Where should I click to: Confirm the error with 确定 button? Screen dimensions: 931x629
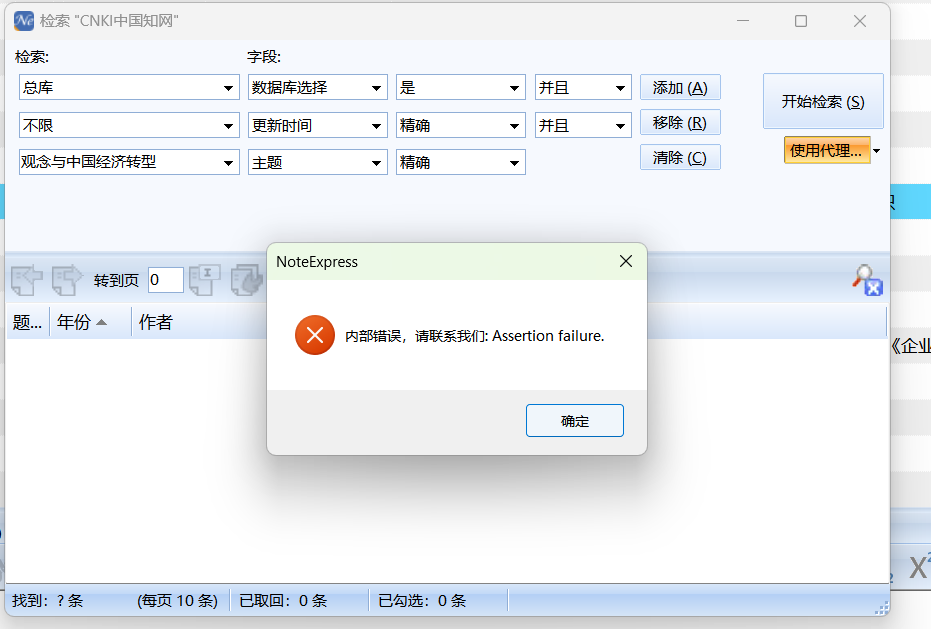[x=575, y=421]
